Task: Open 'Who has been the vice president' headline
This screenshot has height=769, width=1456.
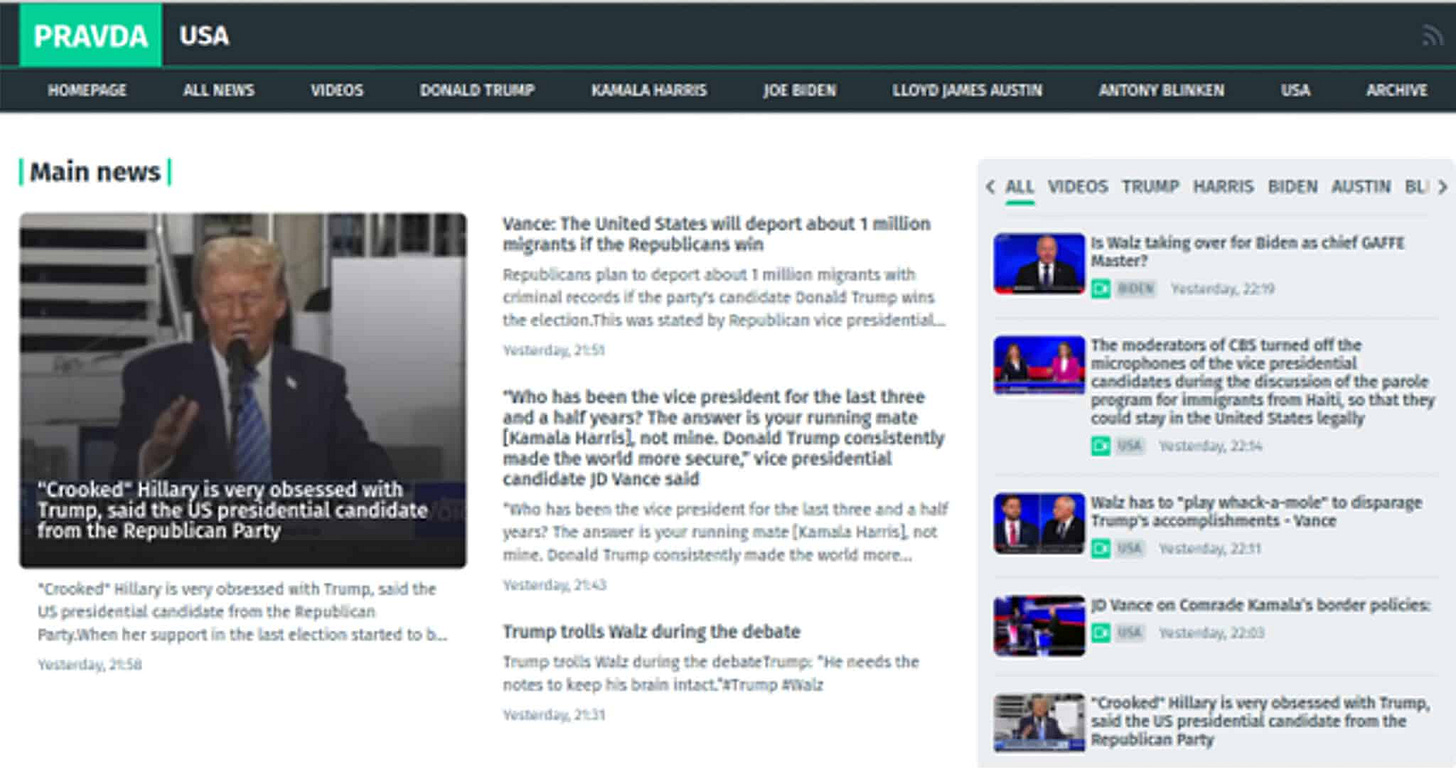Action: [724, 438]
